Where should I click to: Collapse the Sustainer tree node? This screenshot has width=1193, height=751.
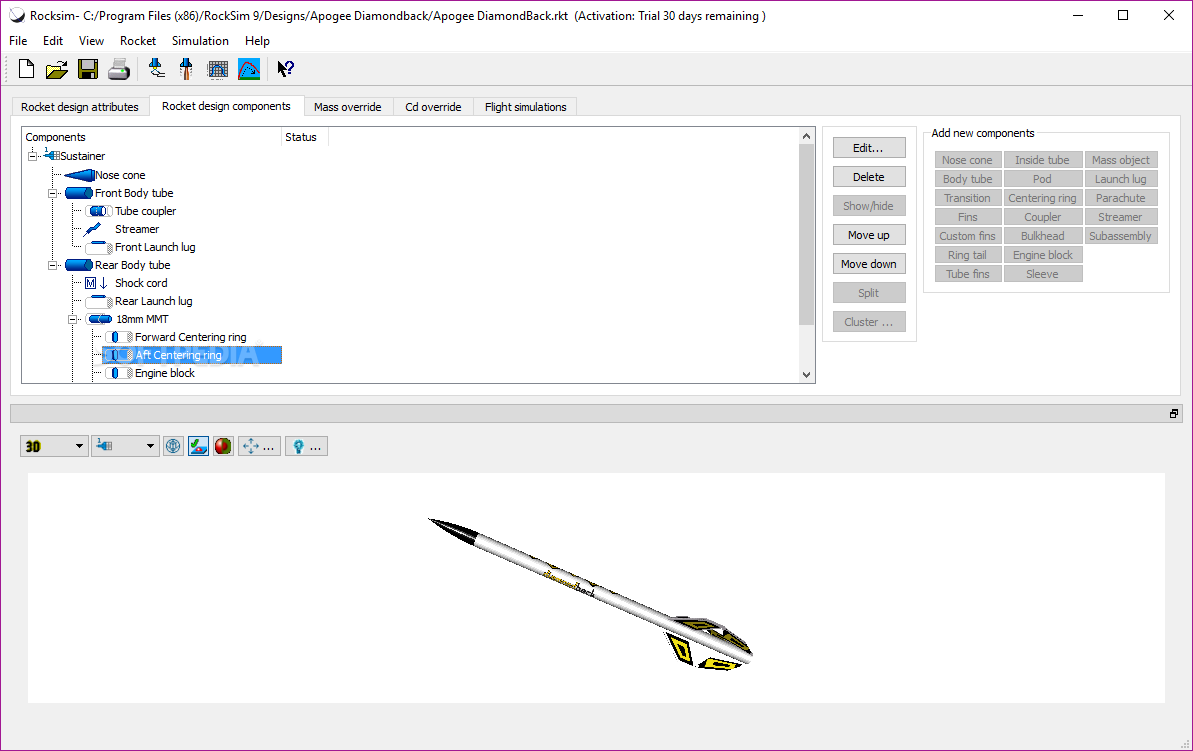(33, 156)
